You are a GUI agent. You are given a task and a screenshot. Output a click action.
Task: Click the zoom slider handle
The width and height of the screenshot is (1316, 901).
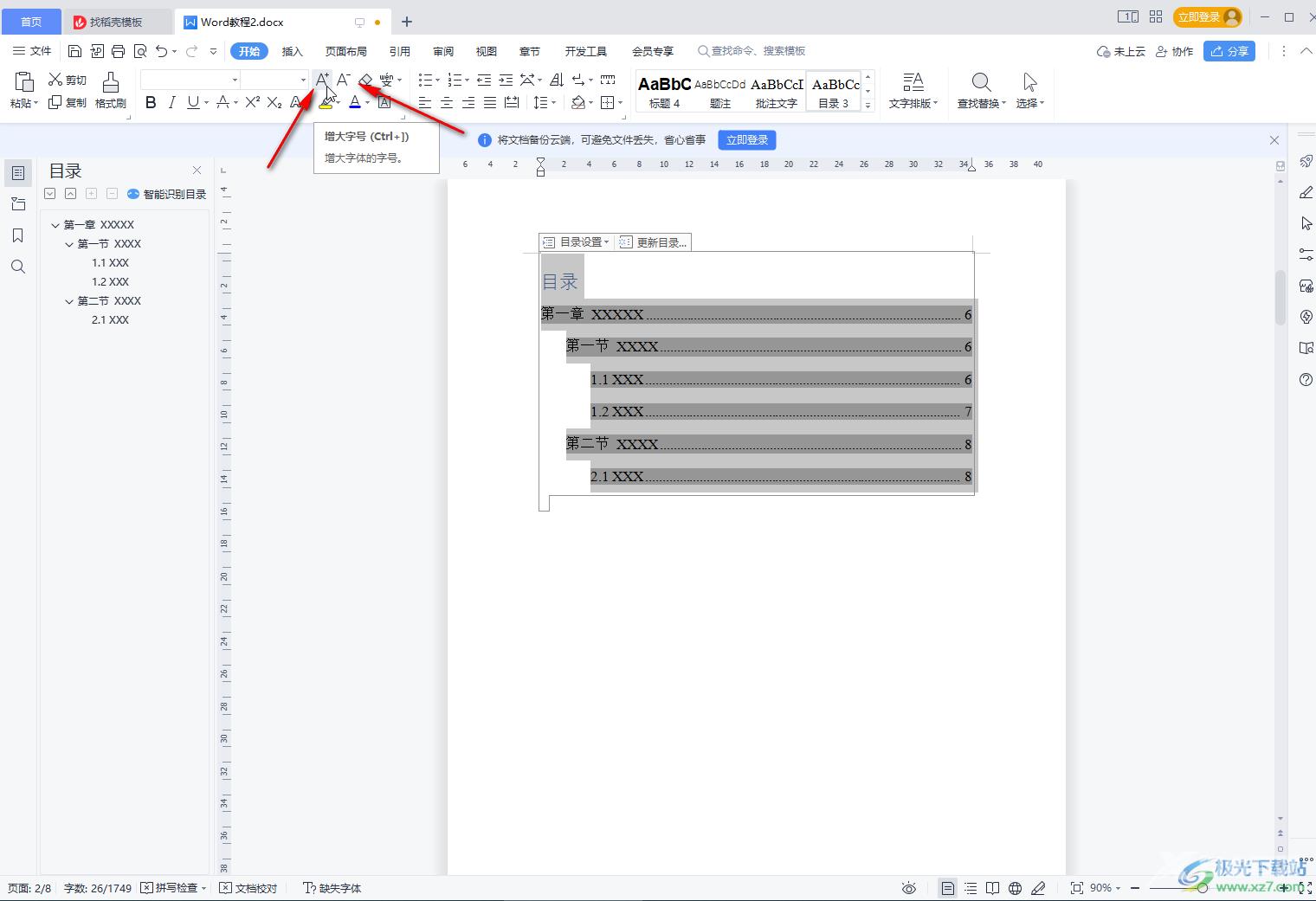click(1203, 888)
